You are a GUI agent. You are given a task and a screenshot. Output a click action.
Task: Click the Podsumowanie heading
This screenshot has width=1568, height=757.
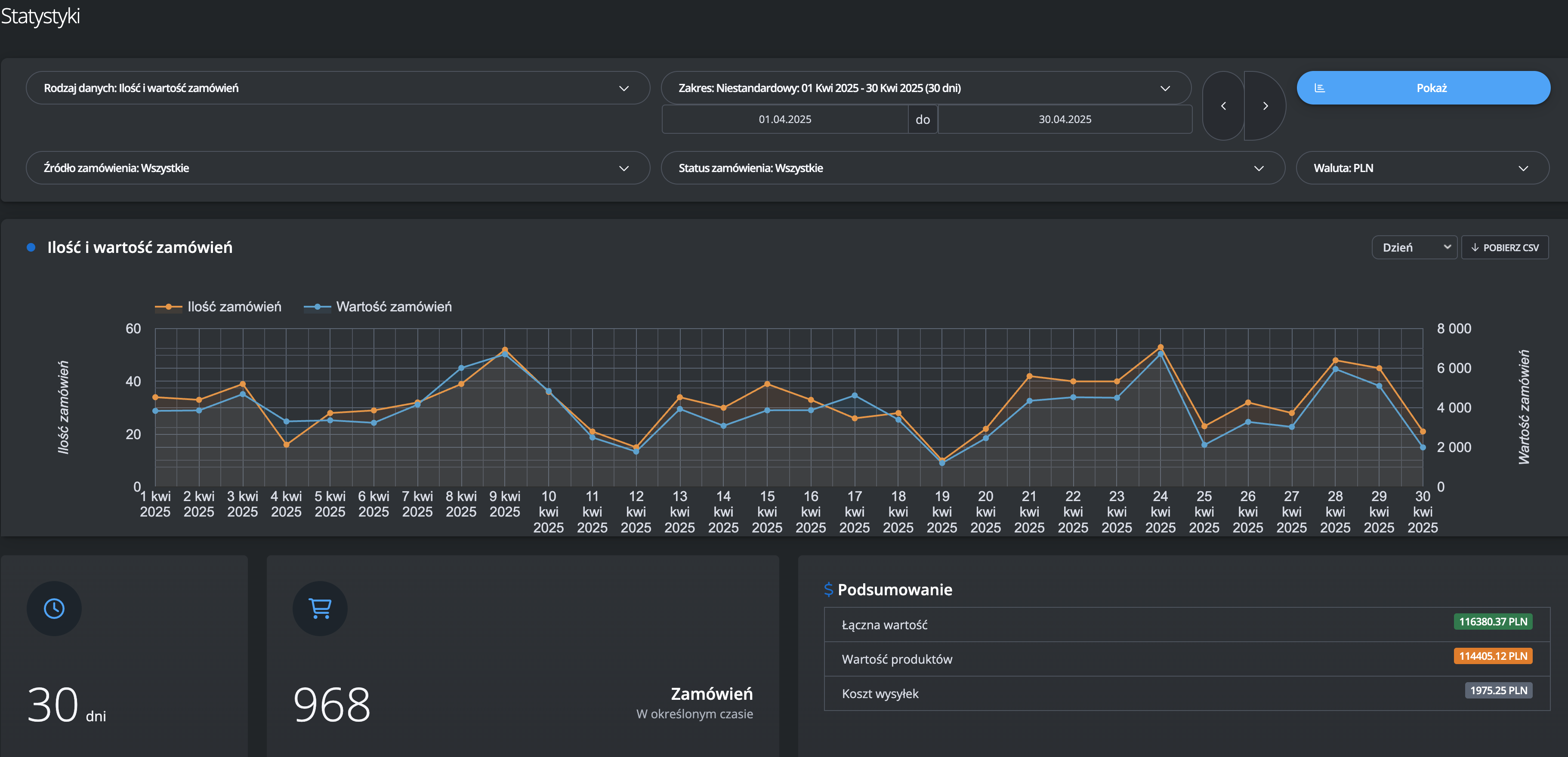click(x=895, y=589)
